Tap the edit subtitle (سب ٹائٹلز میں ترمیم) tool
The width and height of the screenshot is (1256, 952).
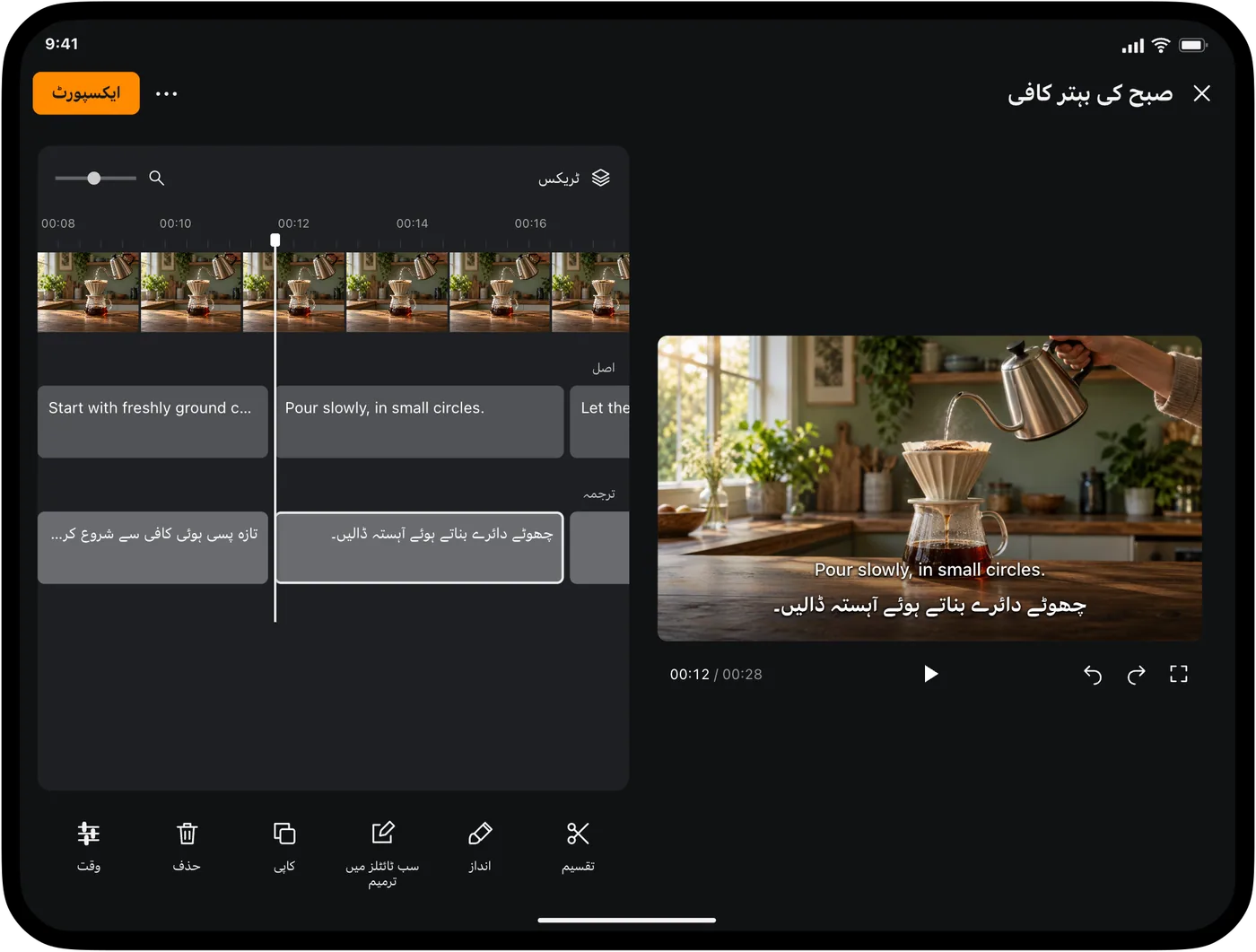[382, 854]
